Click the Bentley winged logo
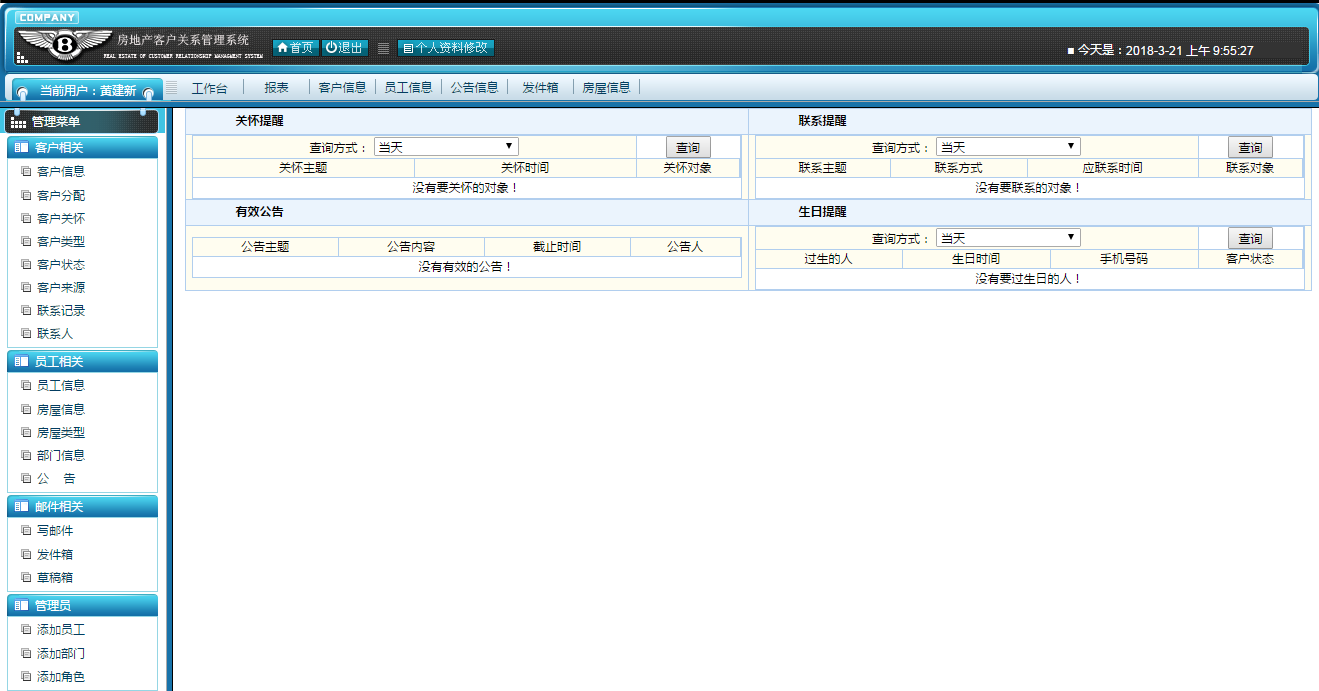 click(65, 45)
